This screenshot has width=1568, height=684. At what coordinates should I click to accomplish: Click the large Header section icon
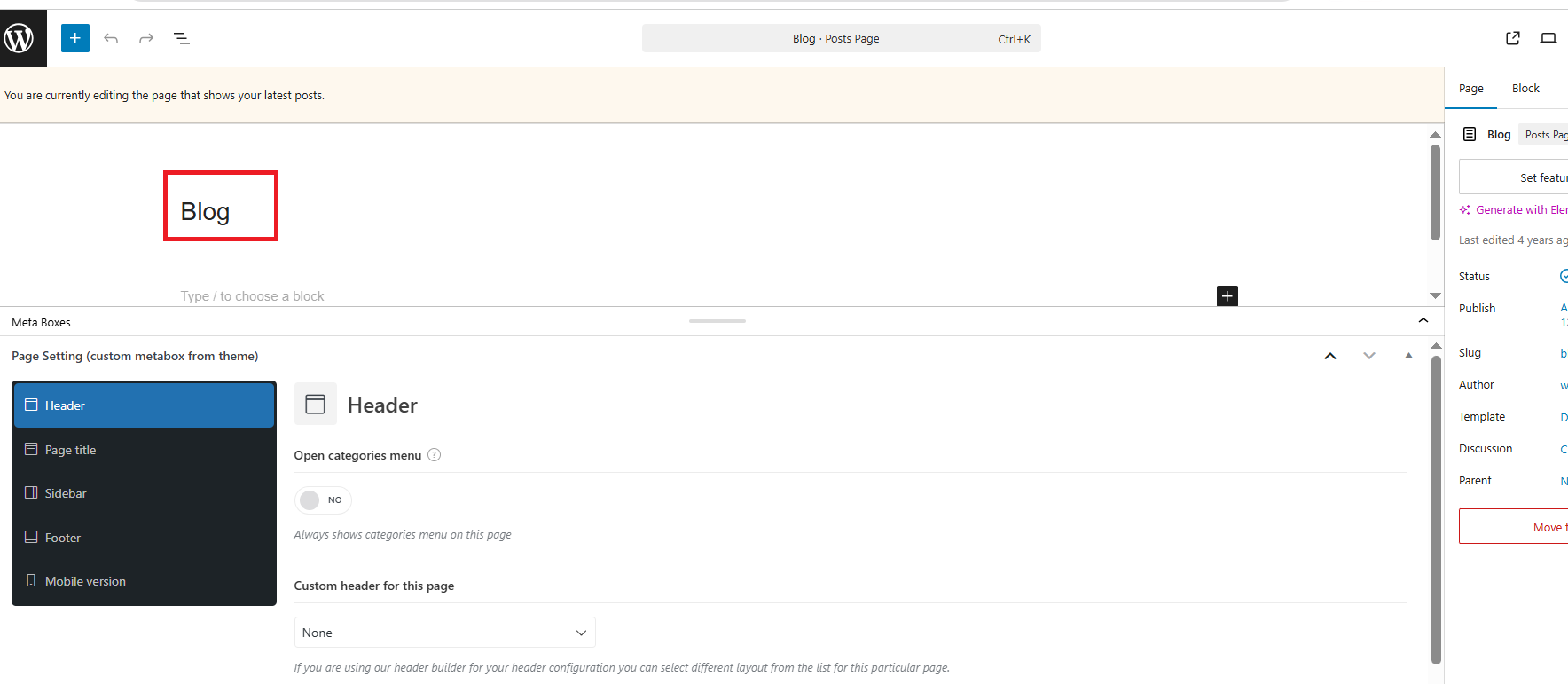tap(316, 405)
